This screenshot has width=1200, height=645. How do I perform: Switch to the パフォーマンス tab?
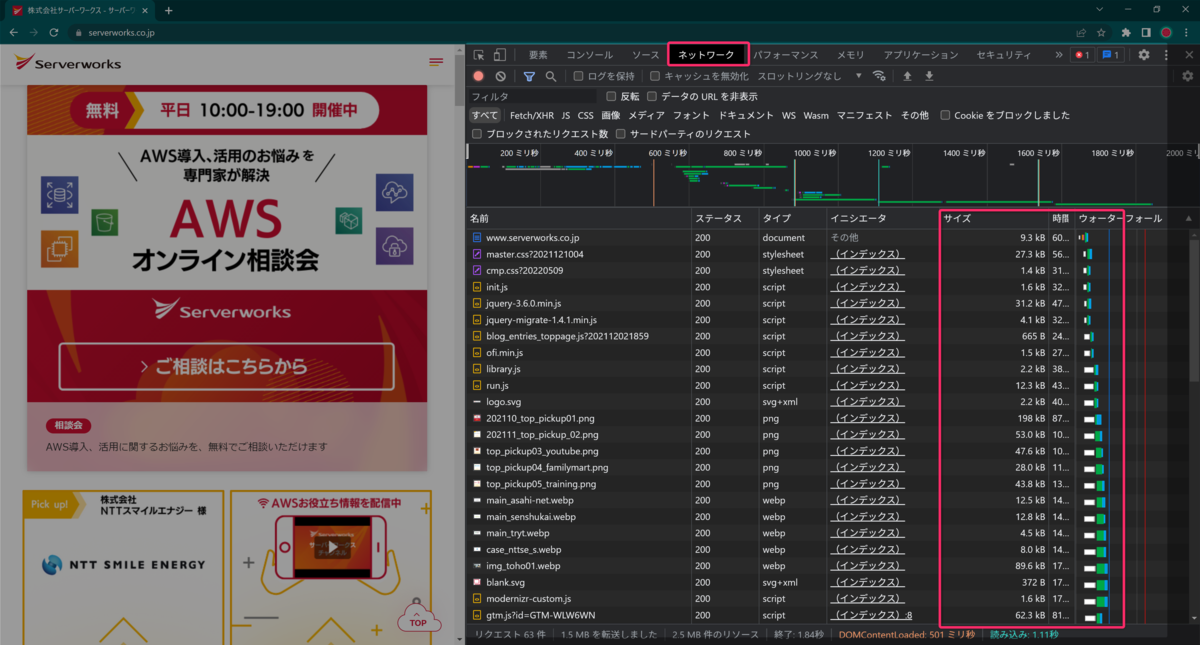(x=785, y=55)
